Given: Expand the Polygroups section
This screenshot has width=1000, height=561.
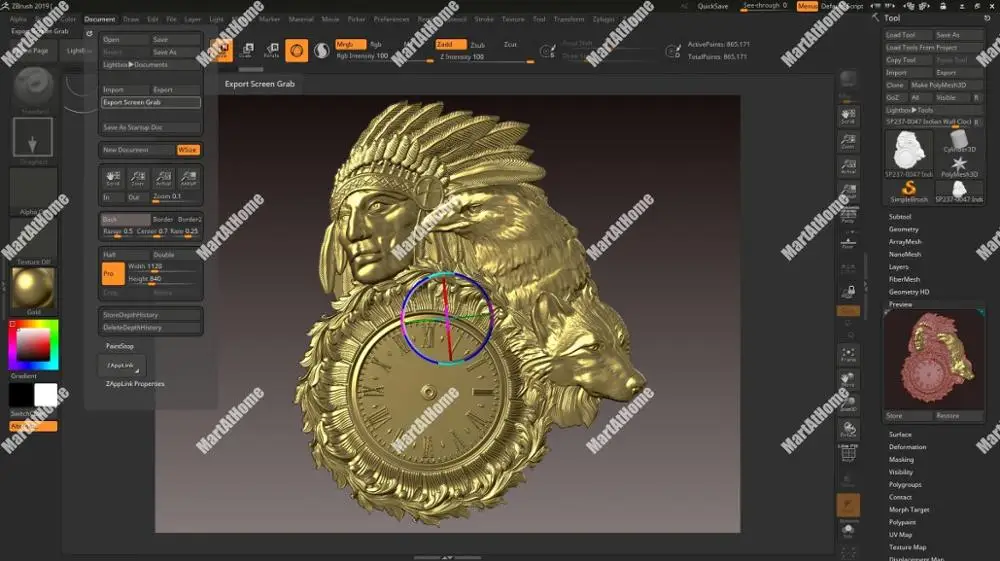Looking at the screenshot, I should click(x=905, y=484).
